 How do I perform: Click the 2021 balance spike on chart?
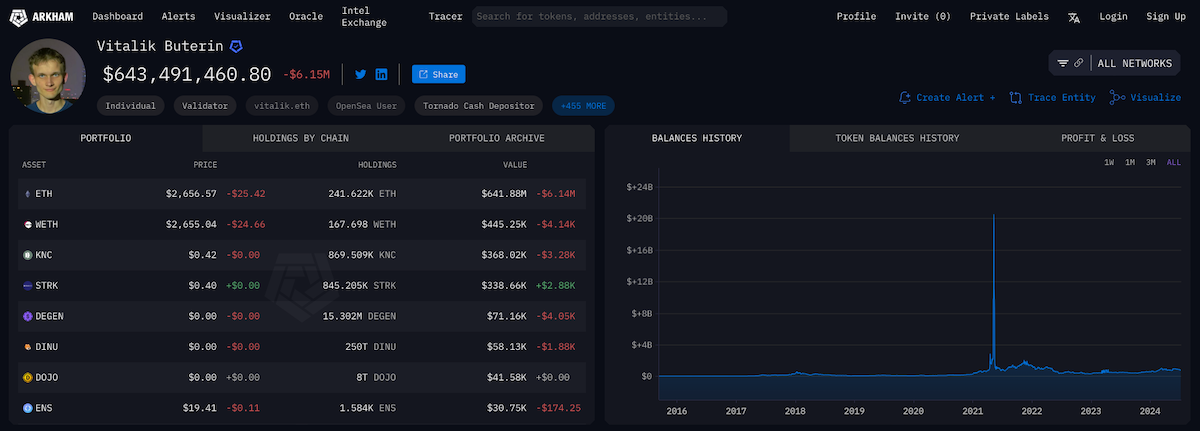[993, 230]
